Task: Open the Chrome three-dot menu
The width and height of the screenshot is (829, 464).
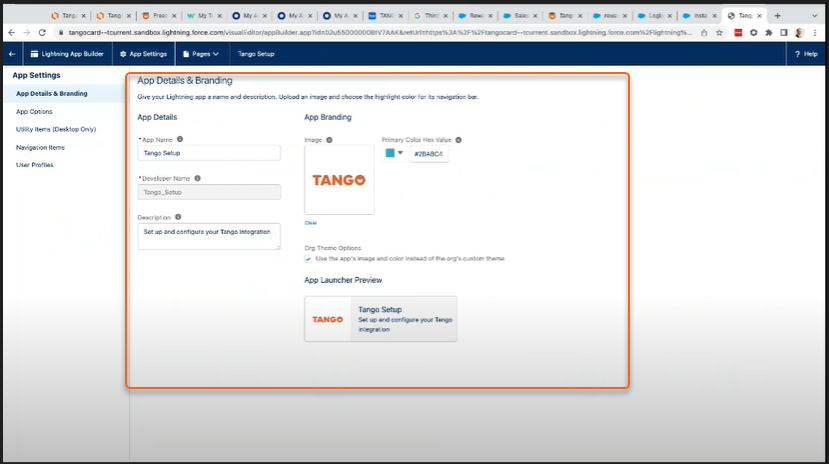Action: (815, 33)
